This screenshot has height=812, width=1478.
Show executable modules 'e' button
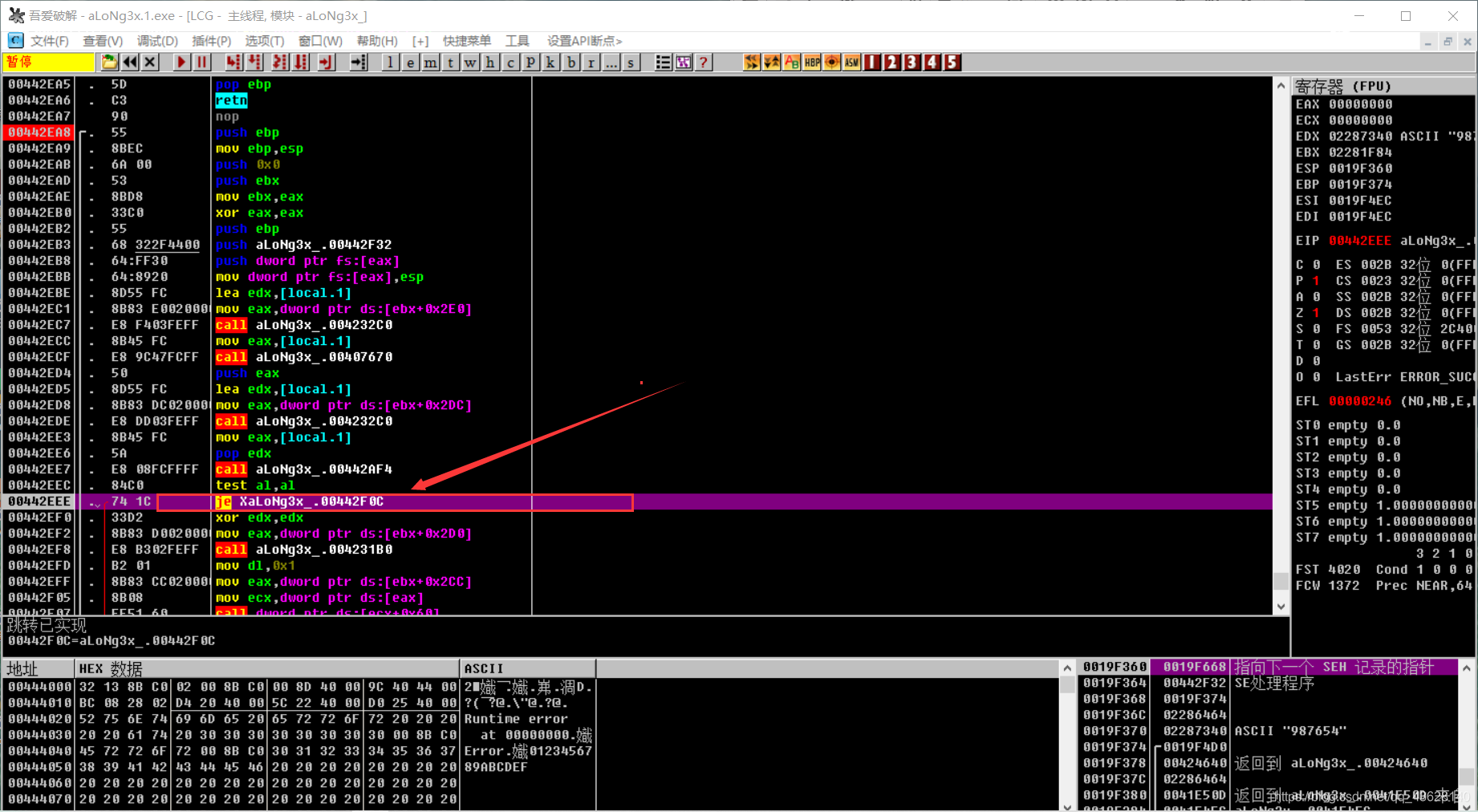[x=410, y=62]
